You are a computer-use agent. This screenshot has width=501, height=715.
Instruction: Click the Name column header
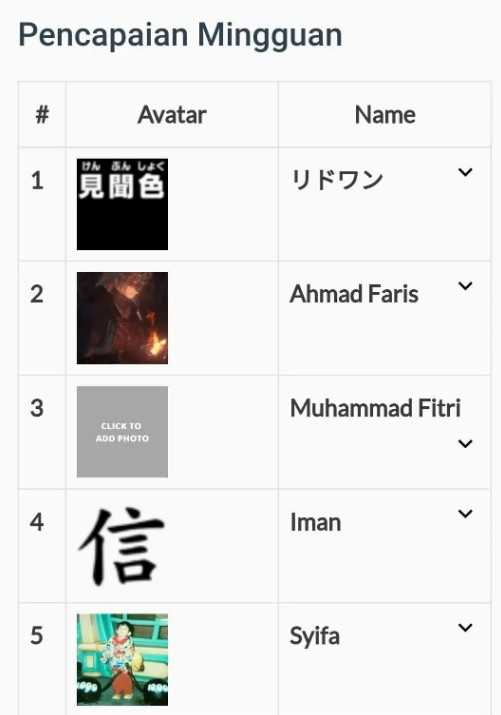[x=385, y=115]
